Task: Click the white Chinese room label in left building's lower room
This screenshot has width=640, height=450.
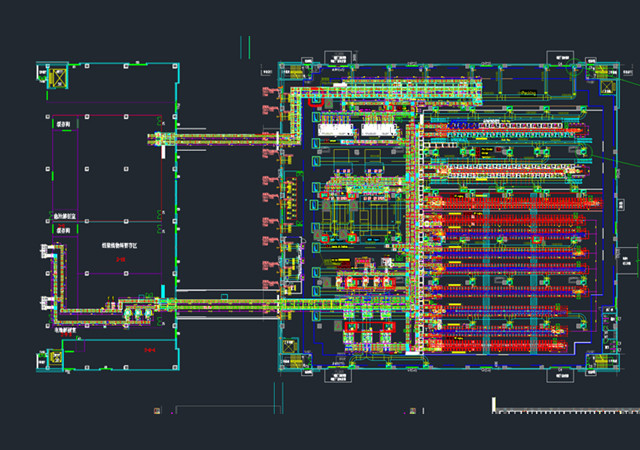Action: (x=122, y=245)
